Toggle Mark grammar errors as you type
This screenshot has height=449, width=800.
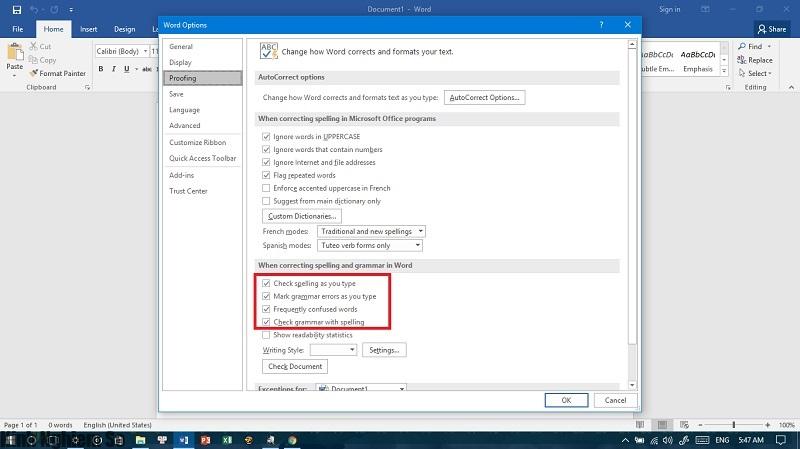(266, 296)
